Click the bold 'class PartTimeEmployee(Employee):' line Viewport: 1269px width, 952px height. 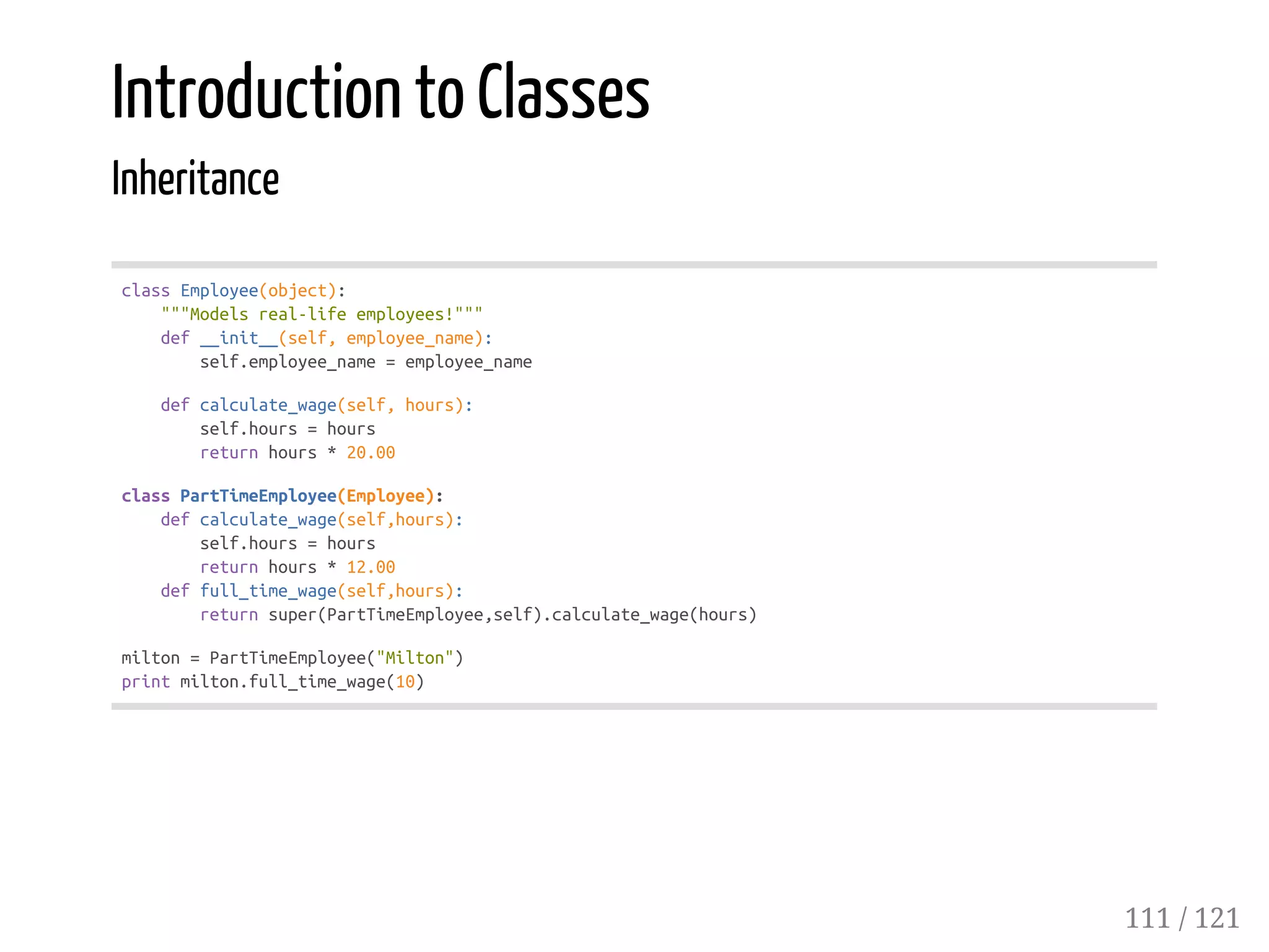pyautogui.click(x=282, y=496)
